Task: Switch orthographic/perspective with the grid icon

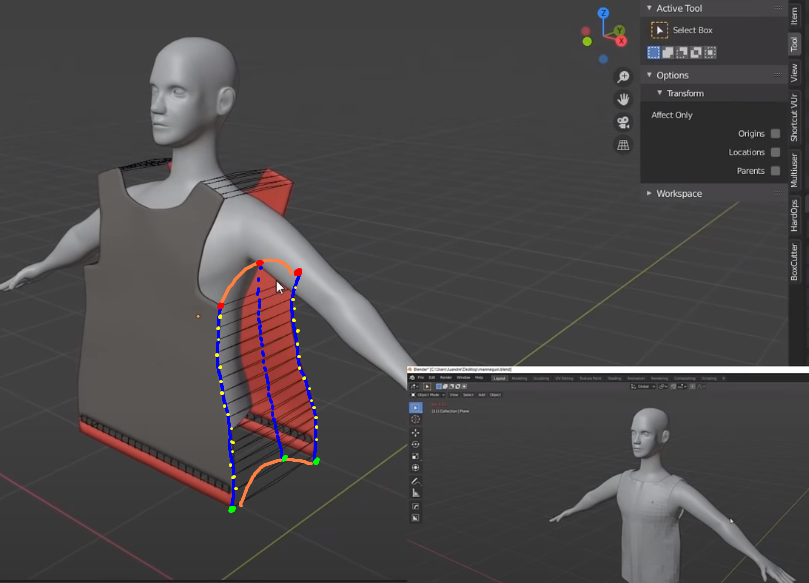Action: (x=623, y=145)
